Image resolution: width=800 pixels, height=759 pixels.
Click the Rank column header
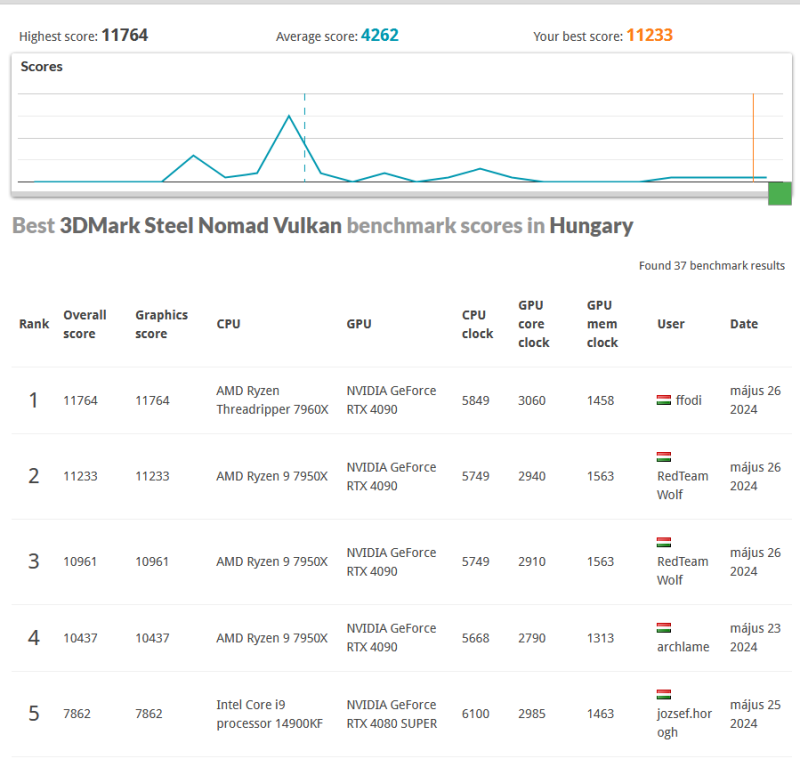click(x=34, y=324)
